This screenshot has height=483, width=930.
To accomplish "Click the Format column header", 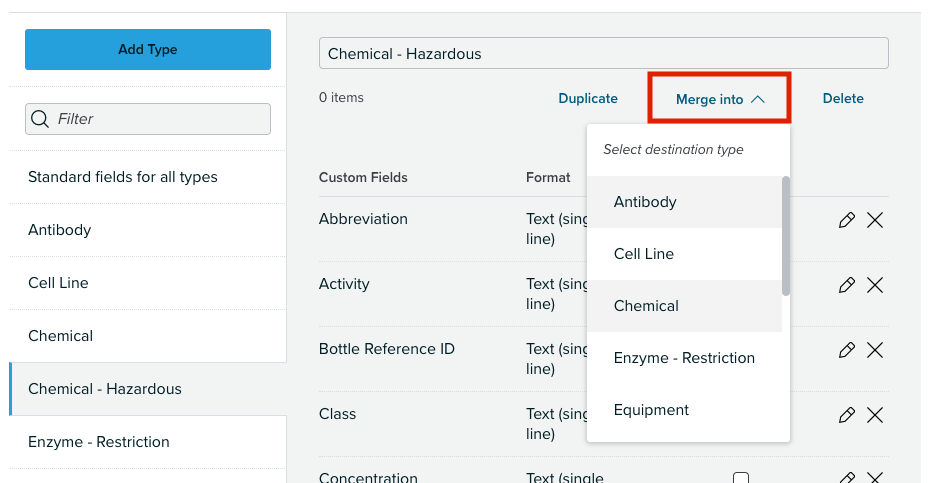I will [548, 177].
